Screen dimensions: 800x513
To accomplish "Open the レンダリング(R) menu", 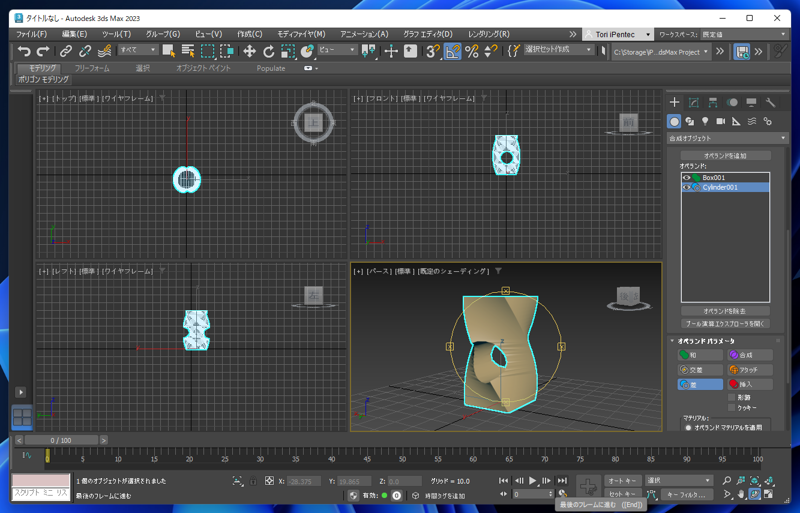I will coord(489,34).
